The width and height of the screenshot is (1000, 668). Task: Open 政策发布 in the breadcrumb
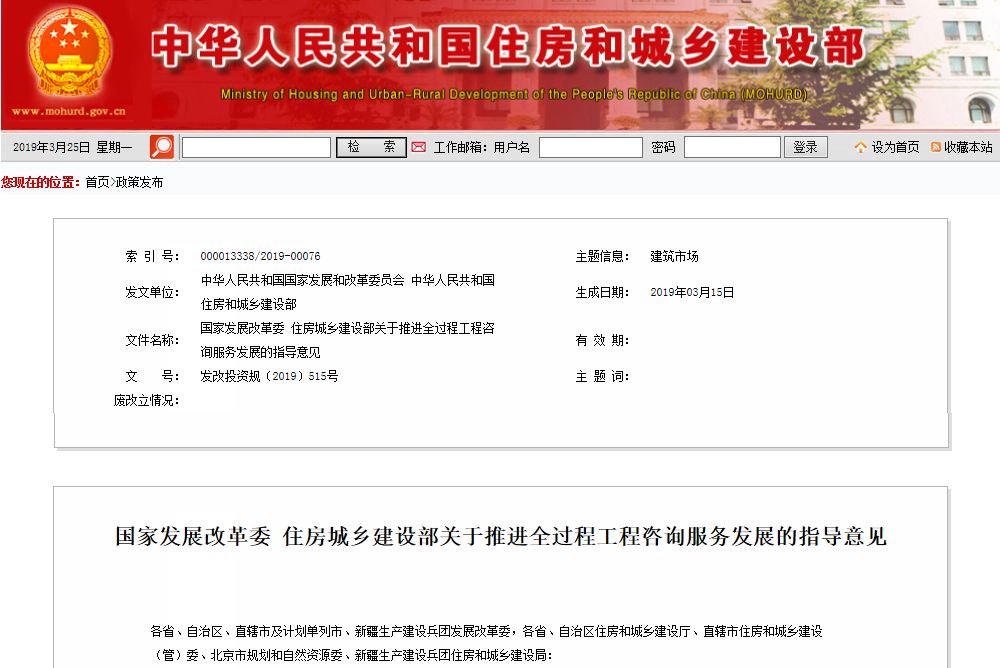point(139,182)
